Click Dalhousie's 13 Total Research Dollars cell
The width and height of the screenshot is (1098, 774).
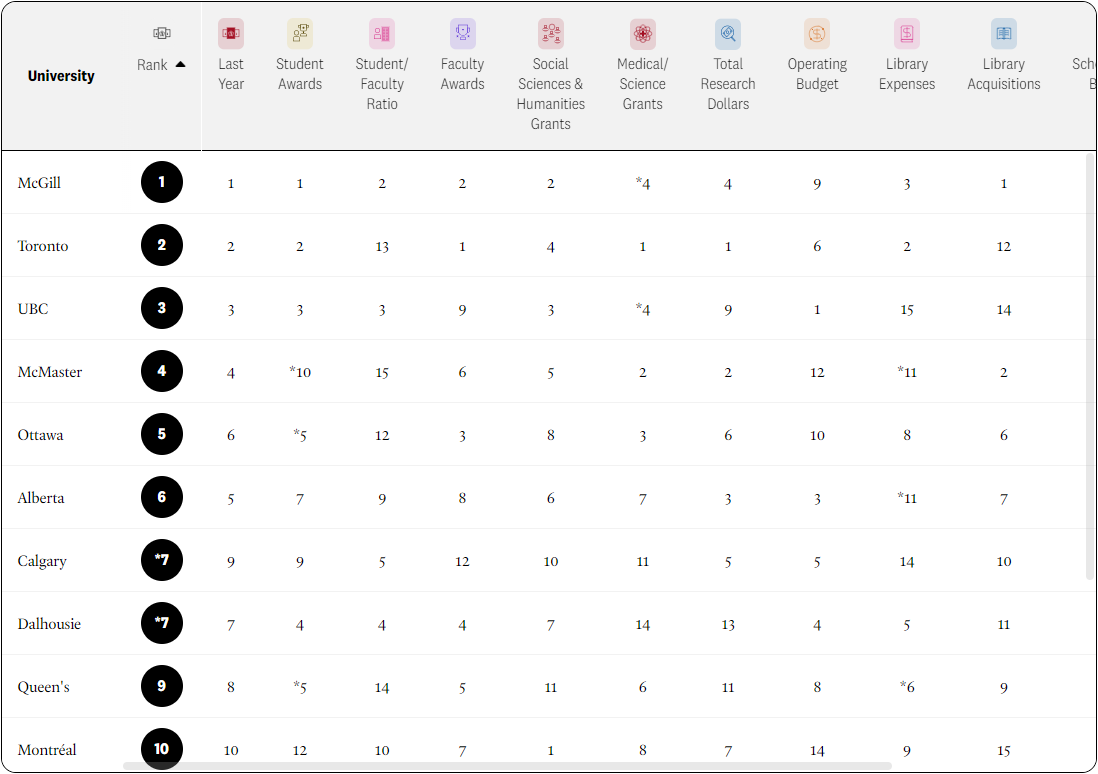[728, 625]
